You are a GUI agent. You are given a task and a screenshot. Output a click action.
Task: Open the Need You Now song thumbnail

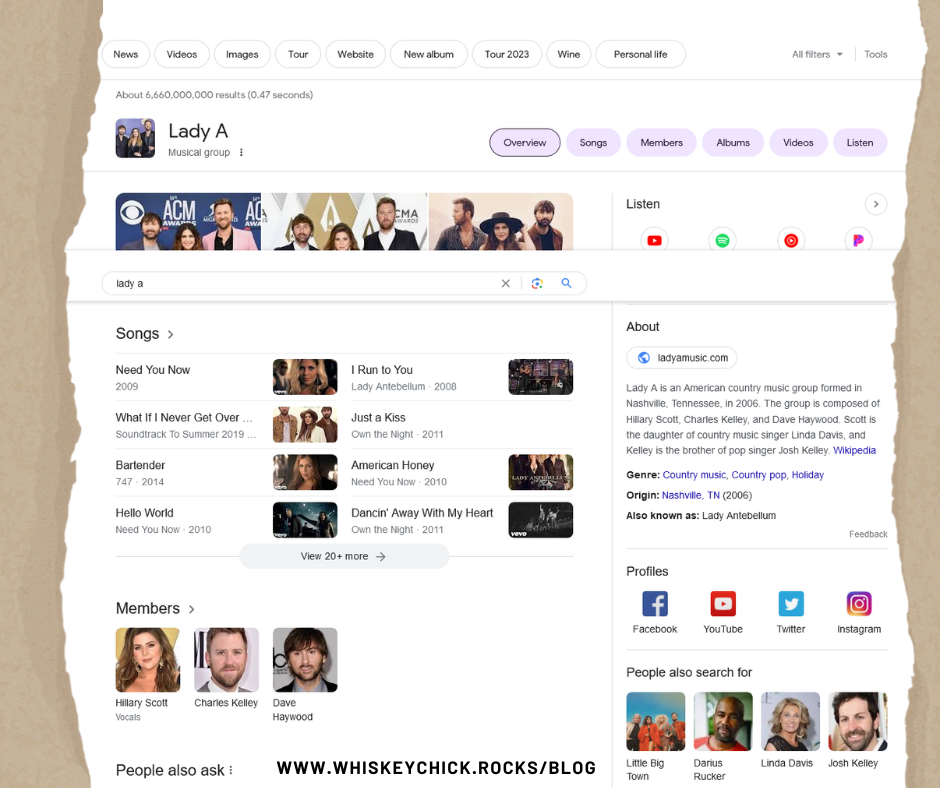(305, 377)
